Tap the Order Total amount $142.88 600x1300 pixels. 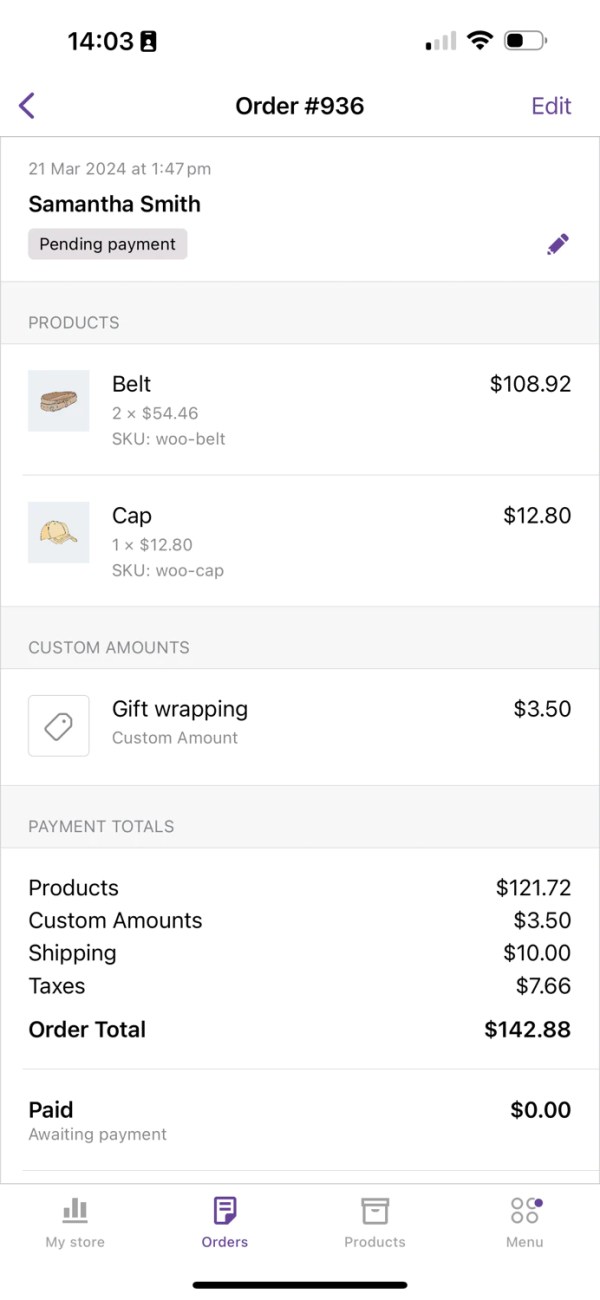[527, 1030]
